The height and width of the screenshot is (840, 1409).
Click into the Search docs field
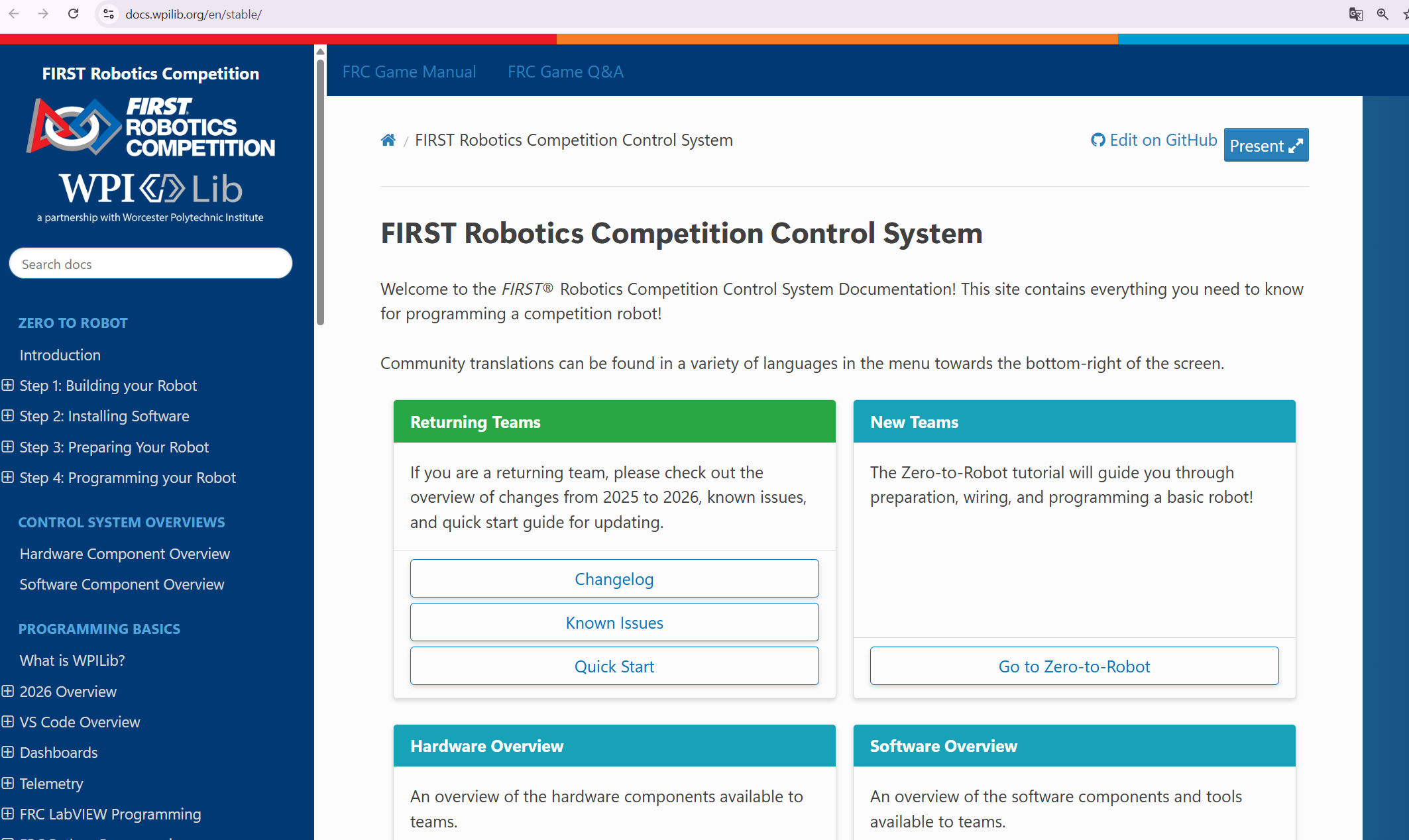[x=150, y=264]
